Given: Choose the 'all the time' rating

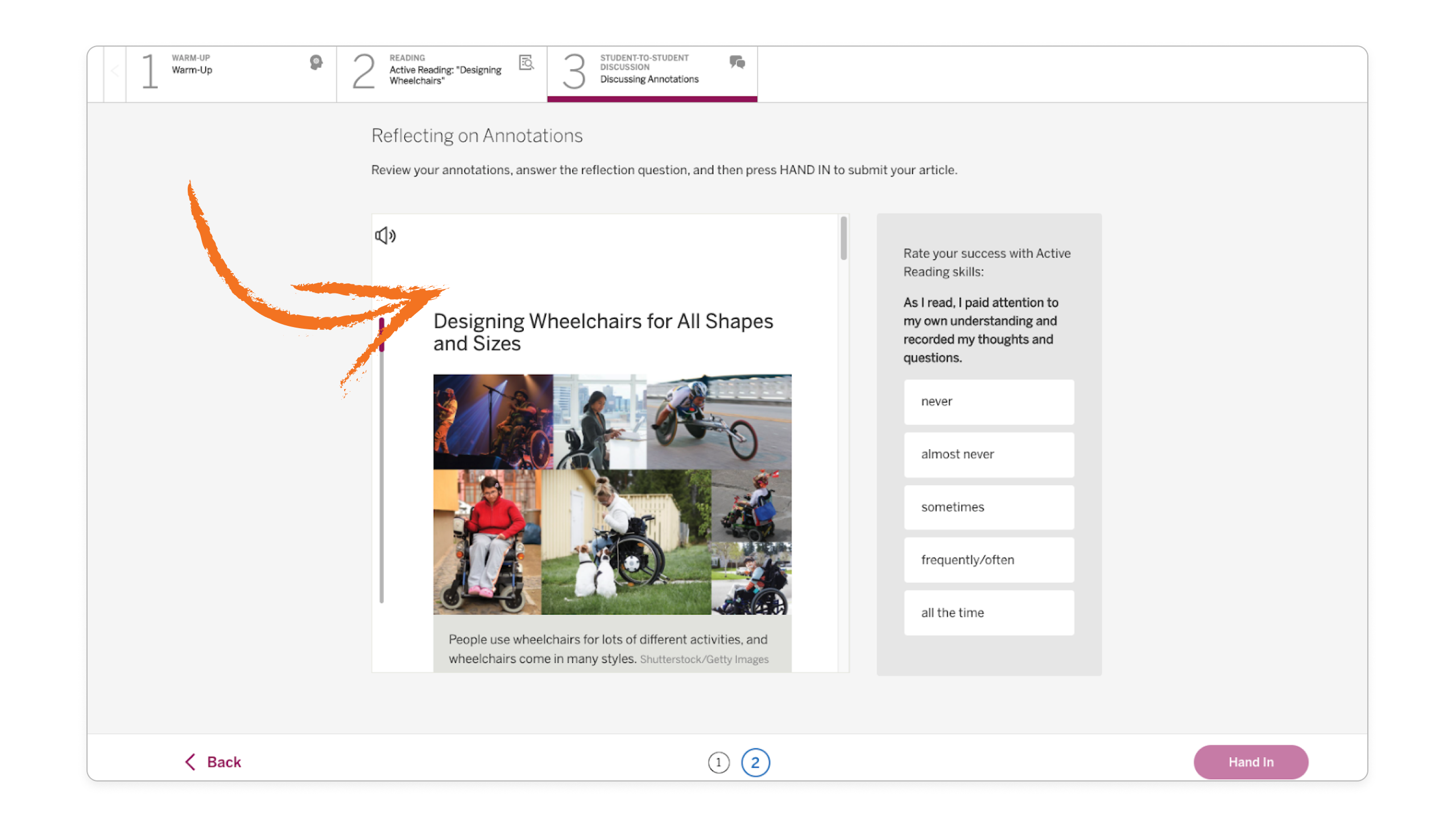Looking at the screenshot, I should coord(988,613).
